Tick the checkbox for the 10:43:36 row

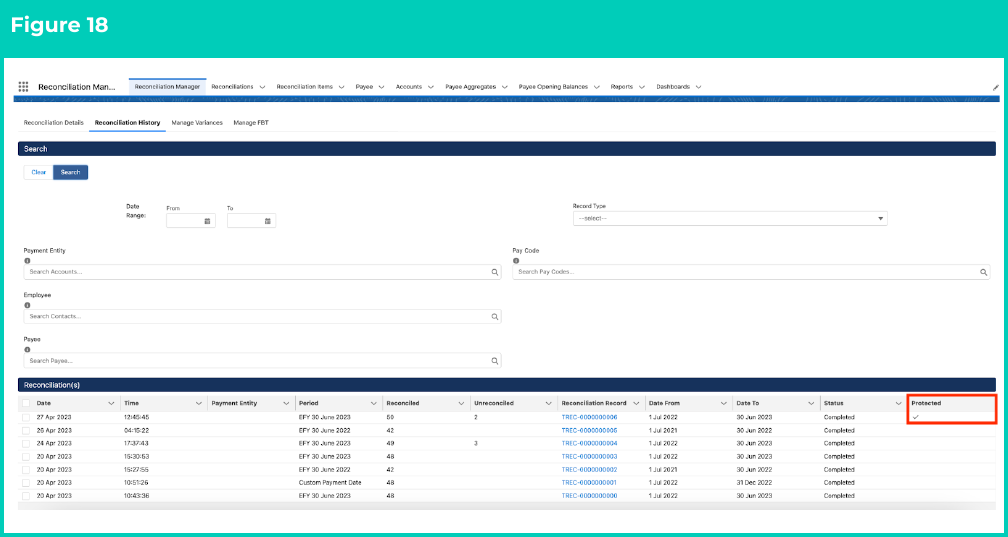pos(26,496)
